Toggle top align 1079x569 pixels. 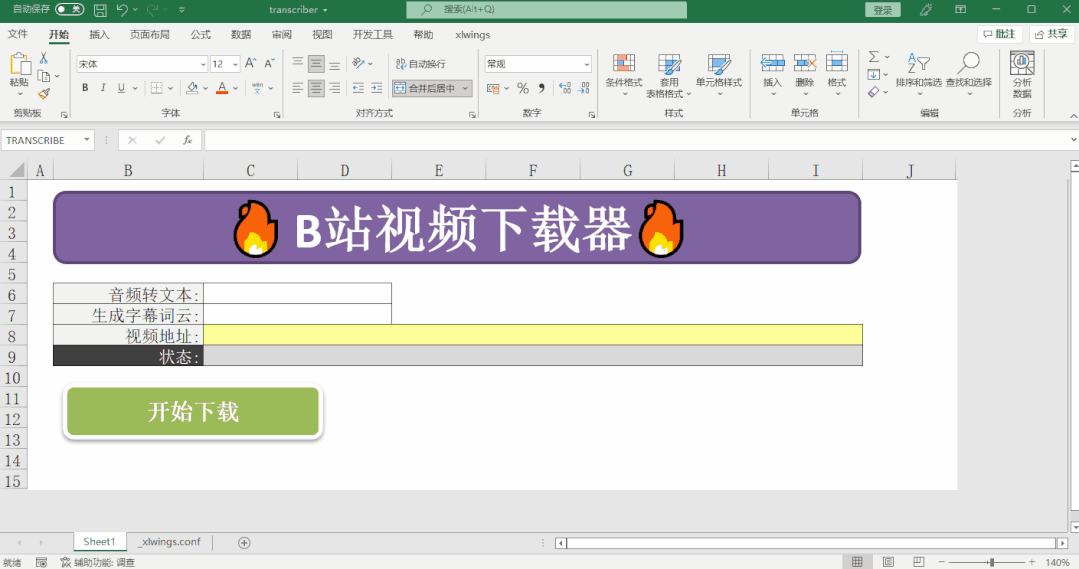tap(298, 64)
